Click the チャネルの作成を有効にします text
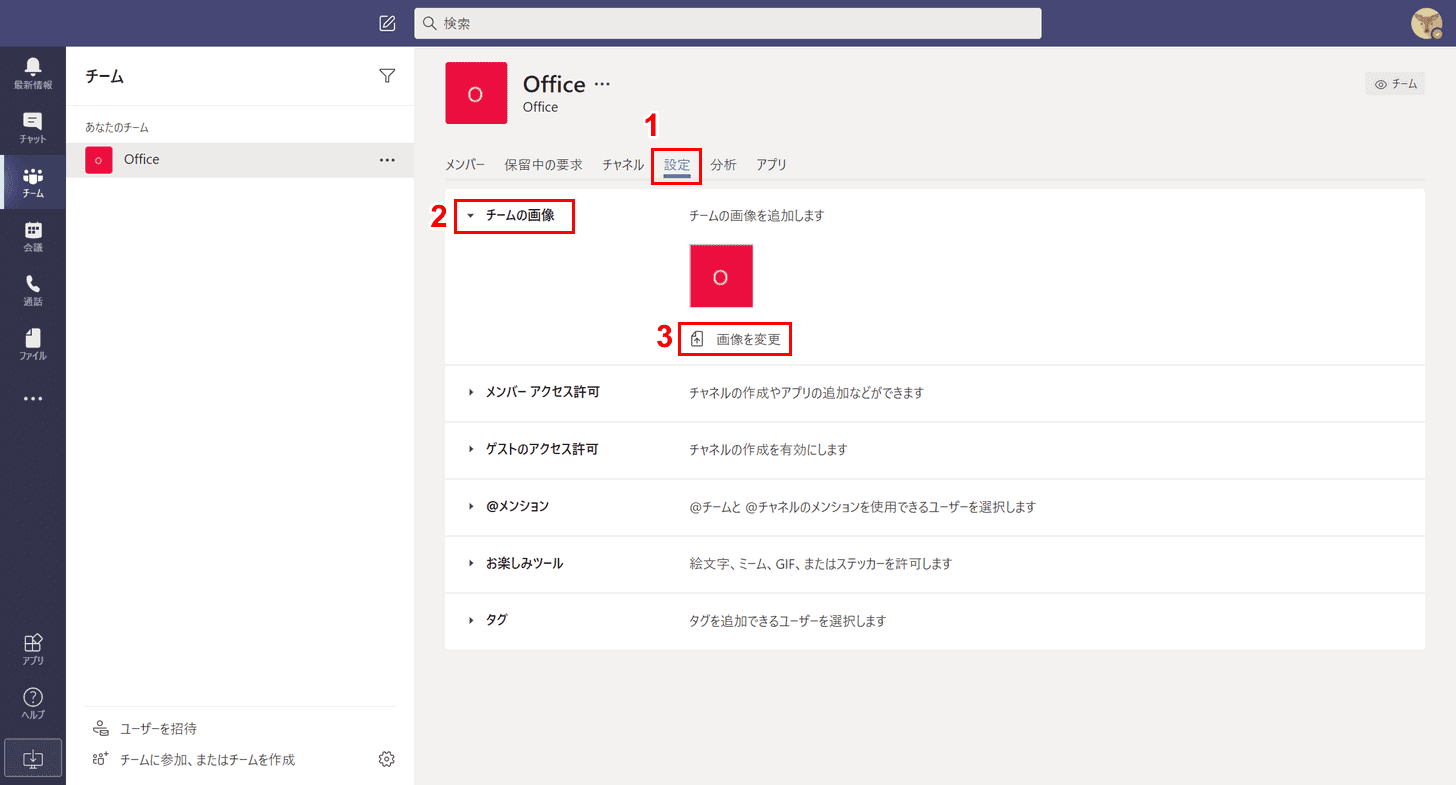The width and height of the screenshot is (1456, 785). click(768, 450)
